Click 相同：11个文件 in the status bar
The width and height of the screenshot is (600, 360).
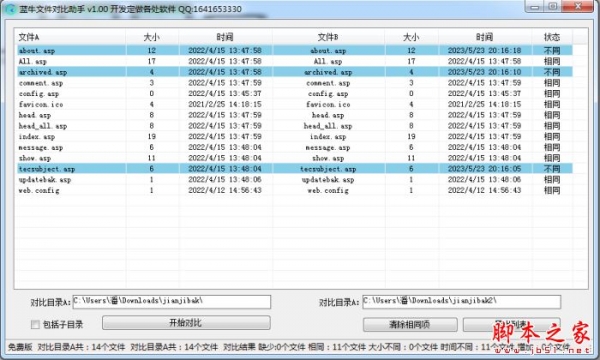337,347
